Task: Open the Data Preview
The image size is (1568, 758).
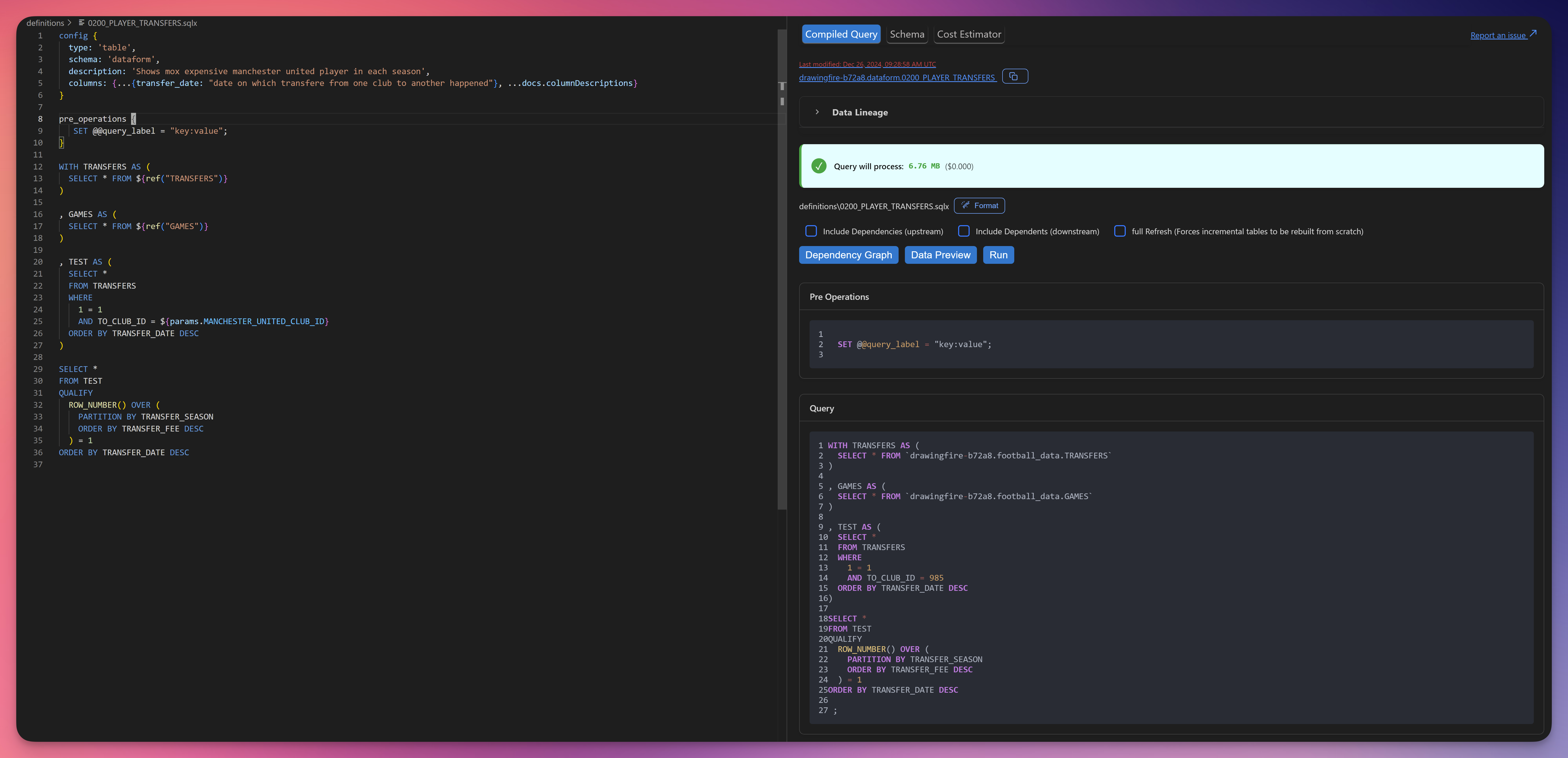Action: [940, 255]
